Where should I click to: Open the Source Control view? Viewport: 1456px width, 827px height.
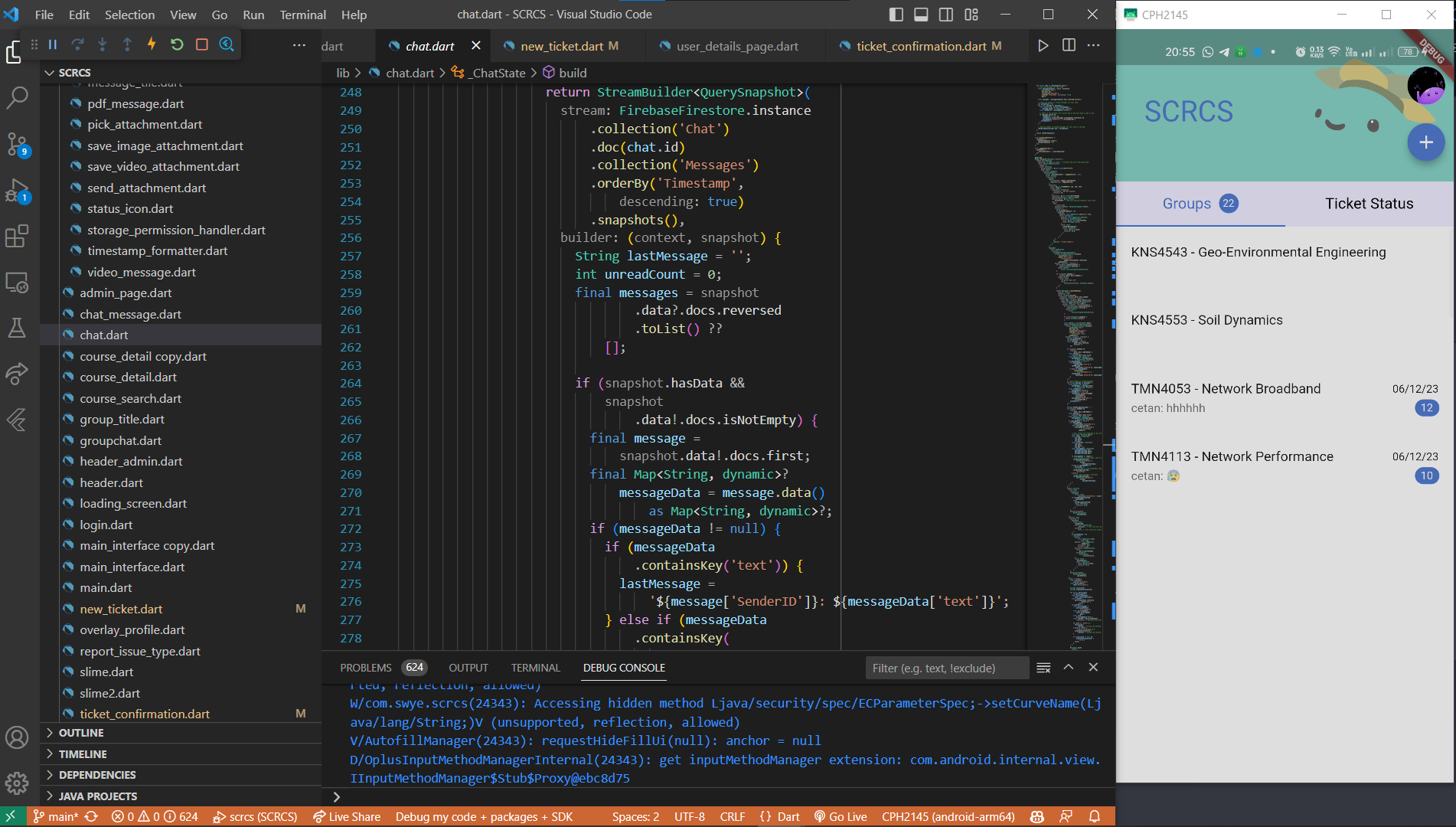[17, 143]
